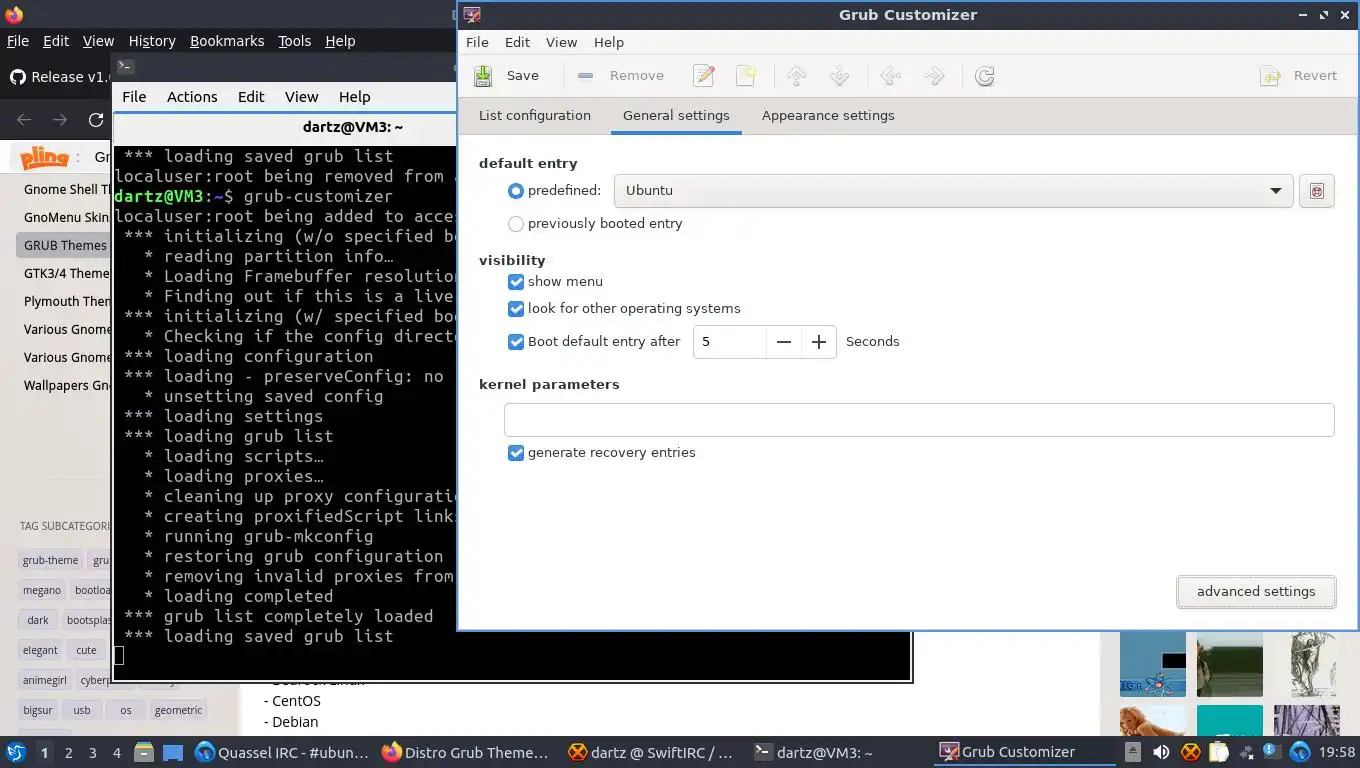Switch to List configuration tab
This screenshot has height=768, width=1360.
[x=535, y=116]
